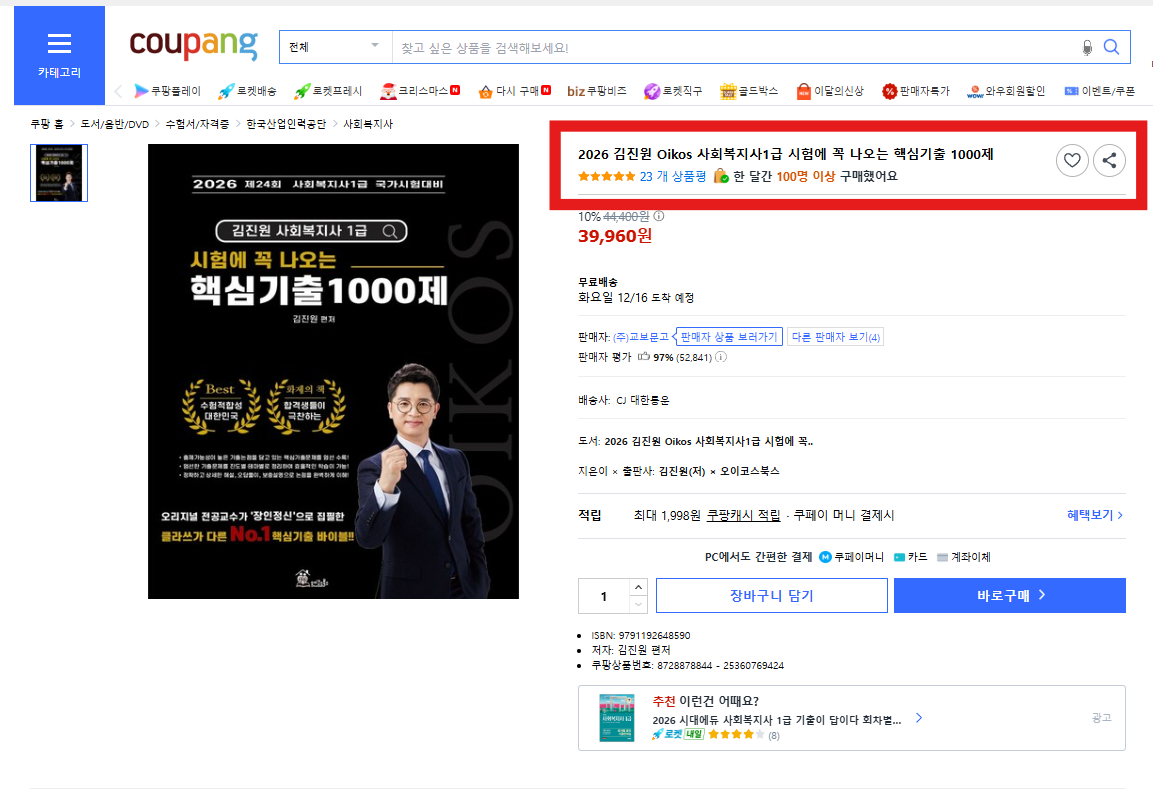
Task: Open 이벤트/쿠폰 nav item
Action: point(1099,90)
